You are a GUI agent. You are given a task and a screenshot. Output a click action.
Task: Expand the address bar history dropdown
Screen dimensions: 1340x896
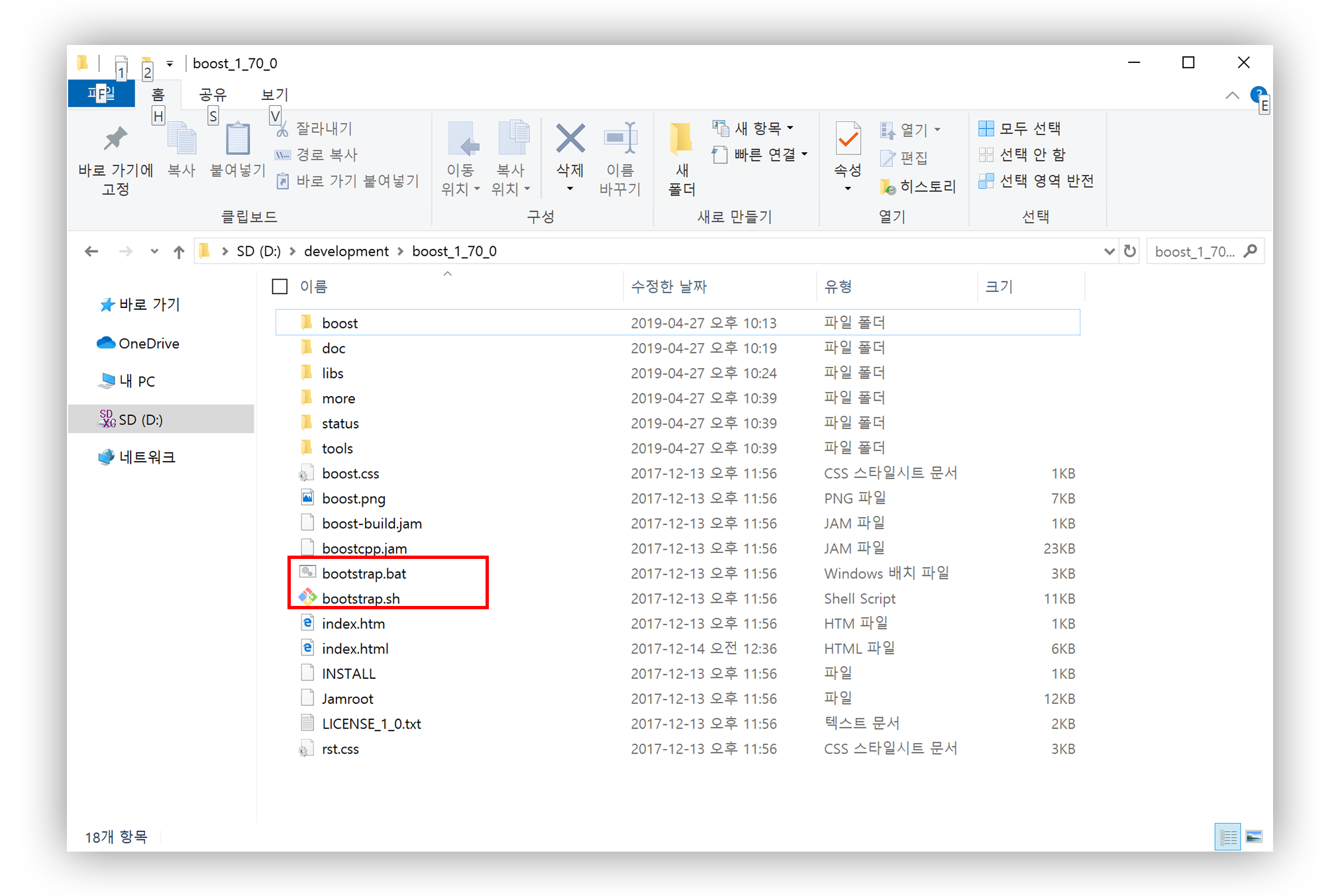(x=1109, y=252)
